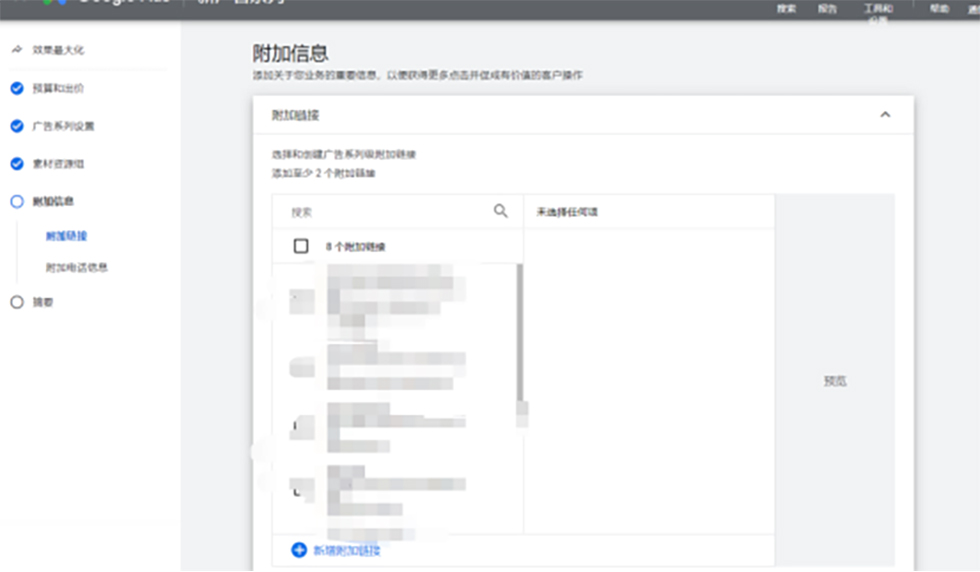The width and height of the screenshot is (980, 572).
Task: Open 报告 from the top bar
Action: [827, 9]
